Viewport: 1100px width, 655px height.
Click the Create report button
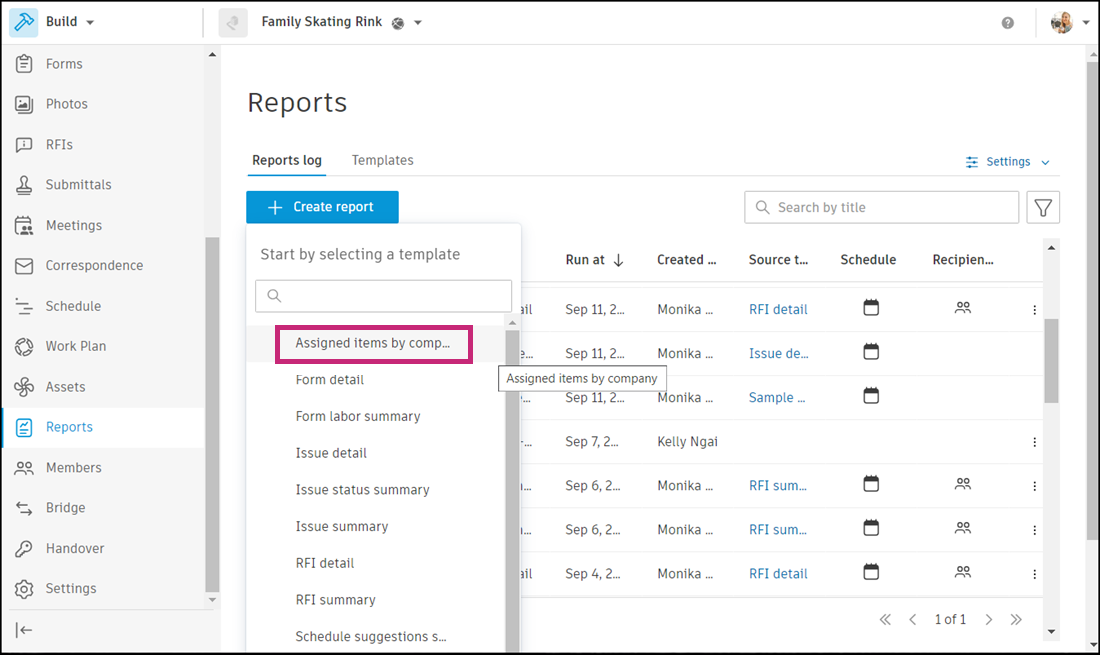(x=322, y=207)
